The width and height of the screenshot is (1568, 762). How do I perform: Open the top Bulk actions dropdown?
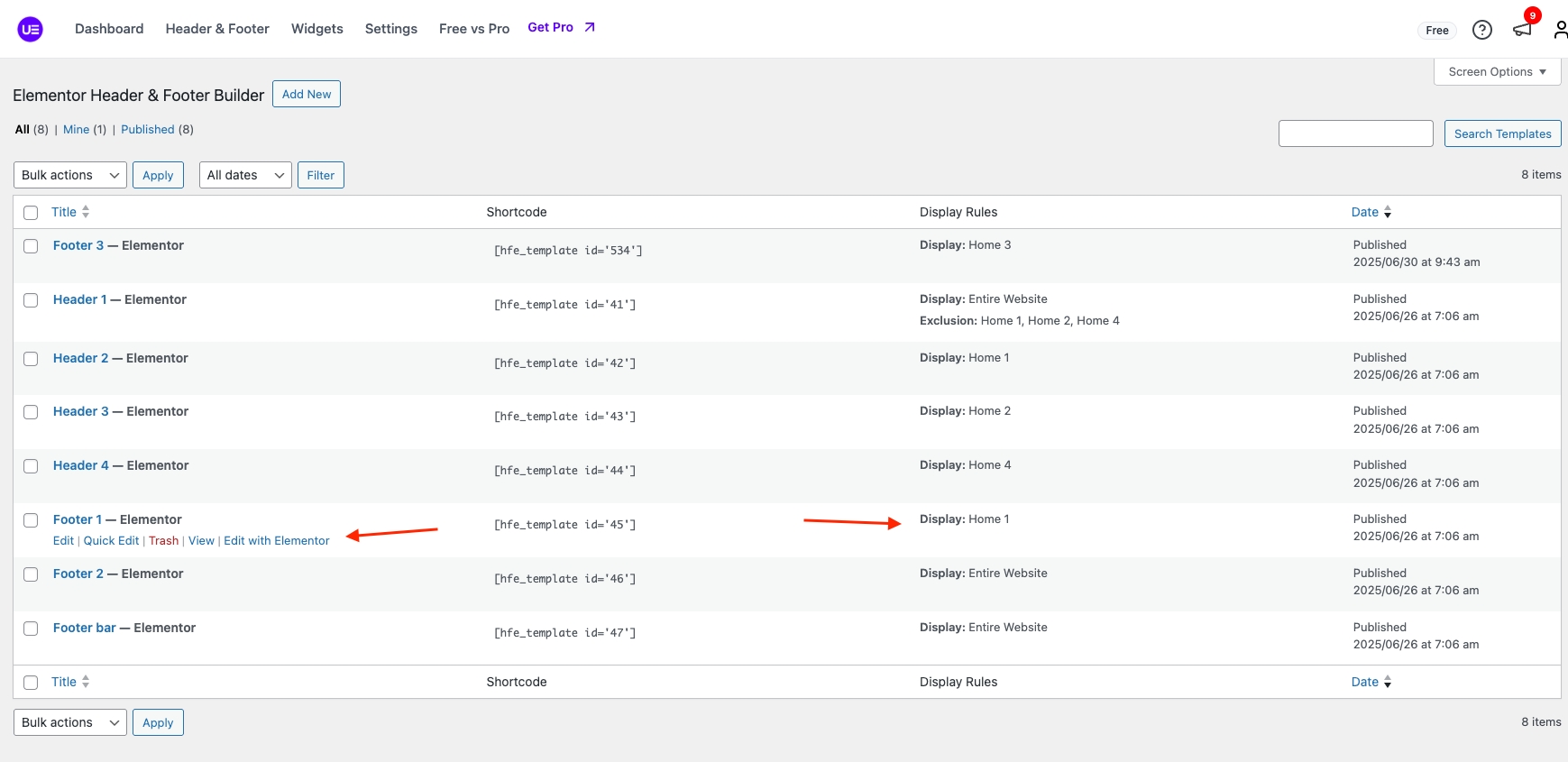[70, 175]
